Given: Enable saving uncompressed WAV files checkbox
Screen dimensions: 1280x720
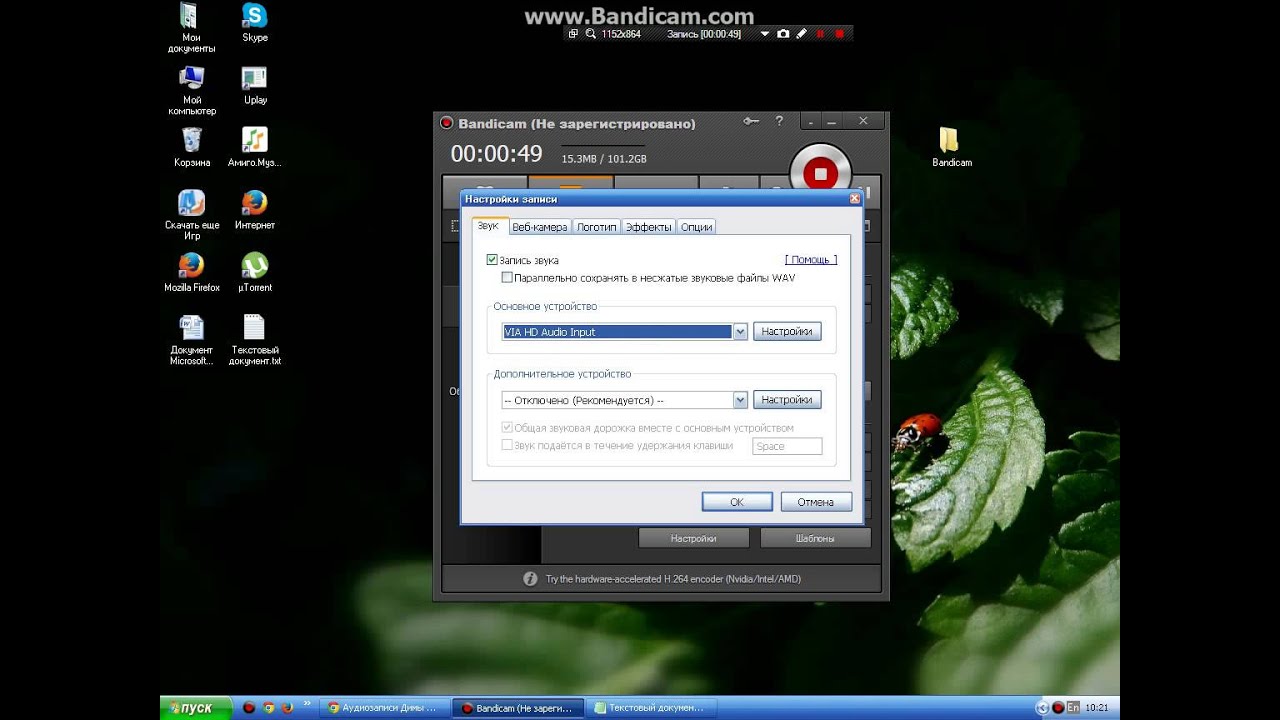Looking at the screenshot, I should pyautogui.click(x=507, y=278).
